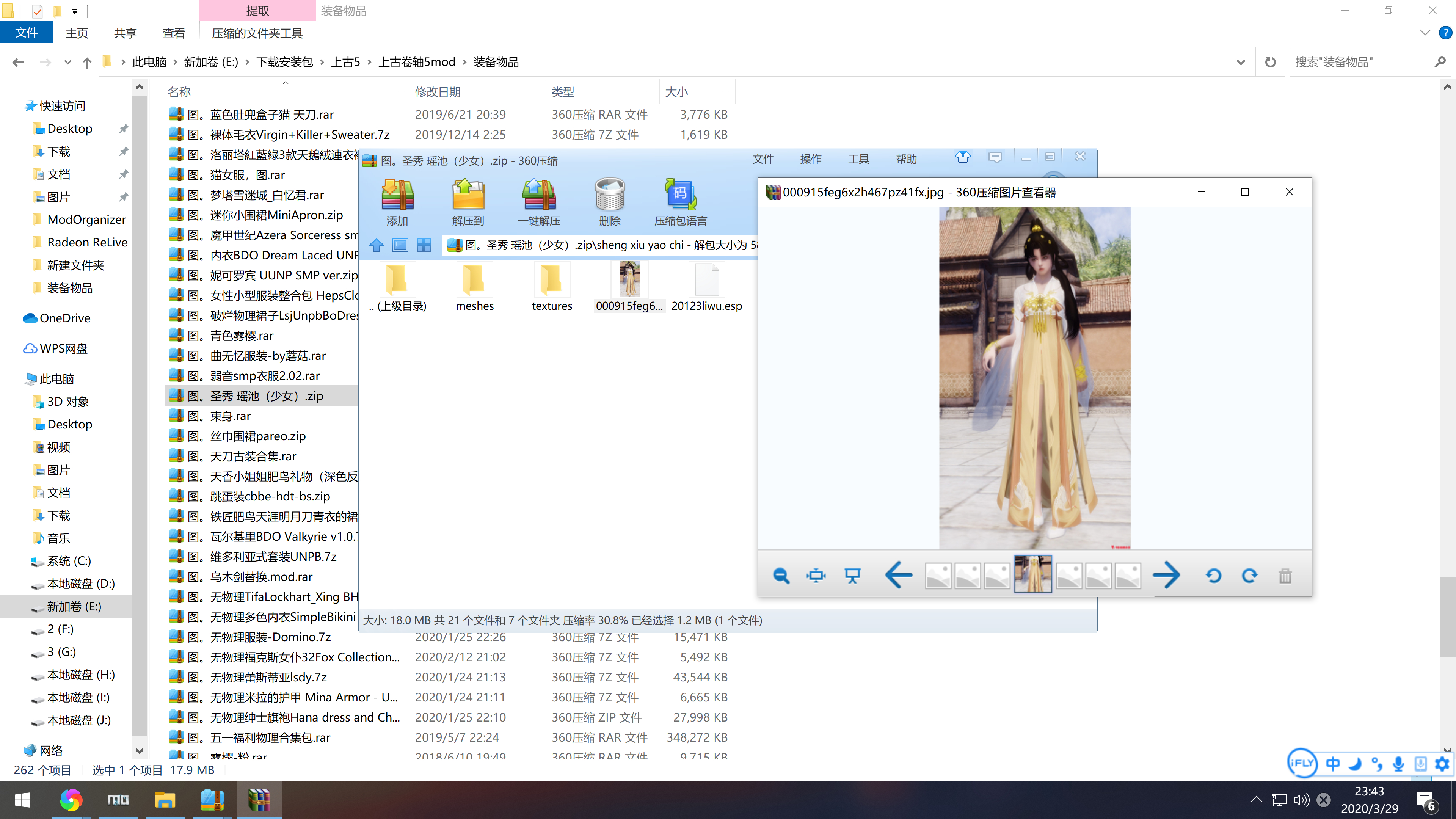
Task: Open recent locations dropdown arrow in Explorer
Action: 67,62
